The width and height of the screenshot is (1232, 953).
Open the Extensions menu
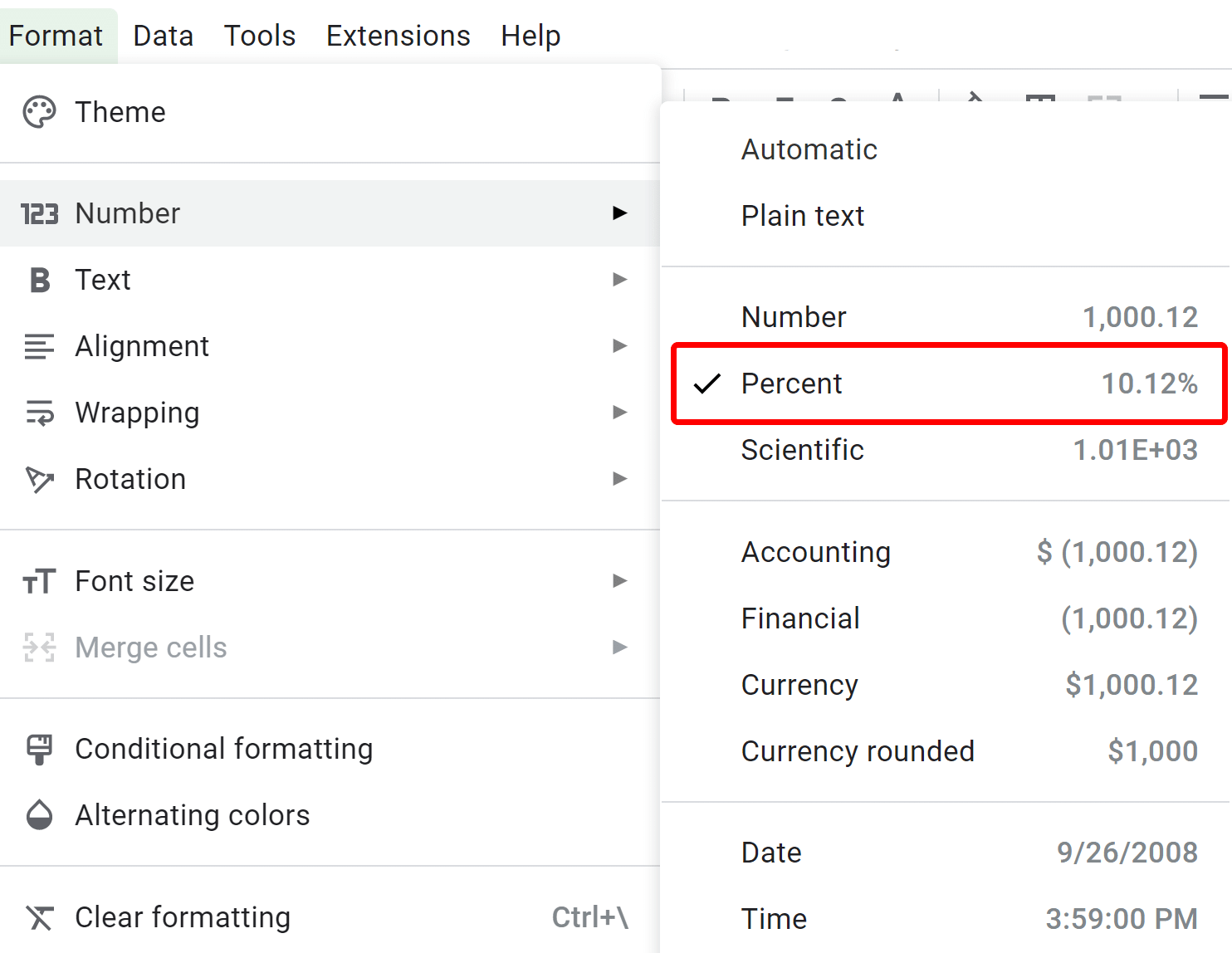[398, 35]
